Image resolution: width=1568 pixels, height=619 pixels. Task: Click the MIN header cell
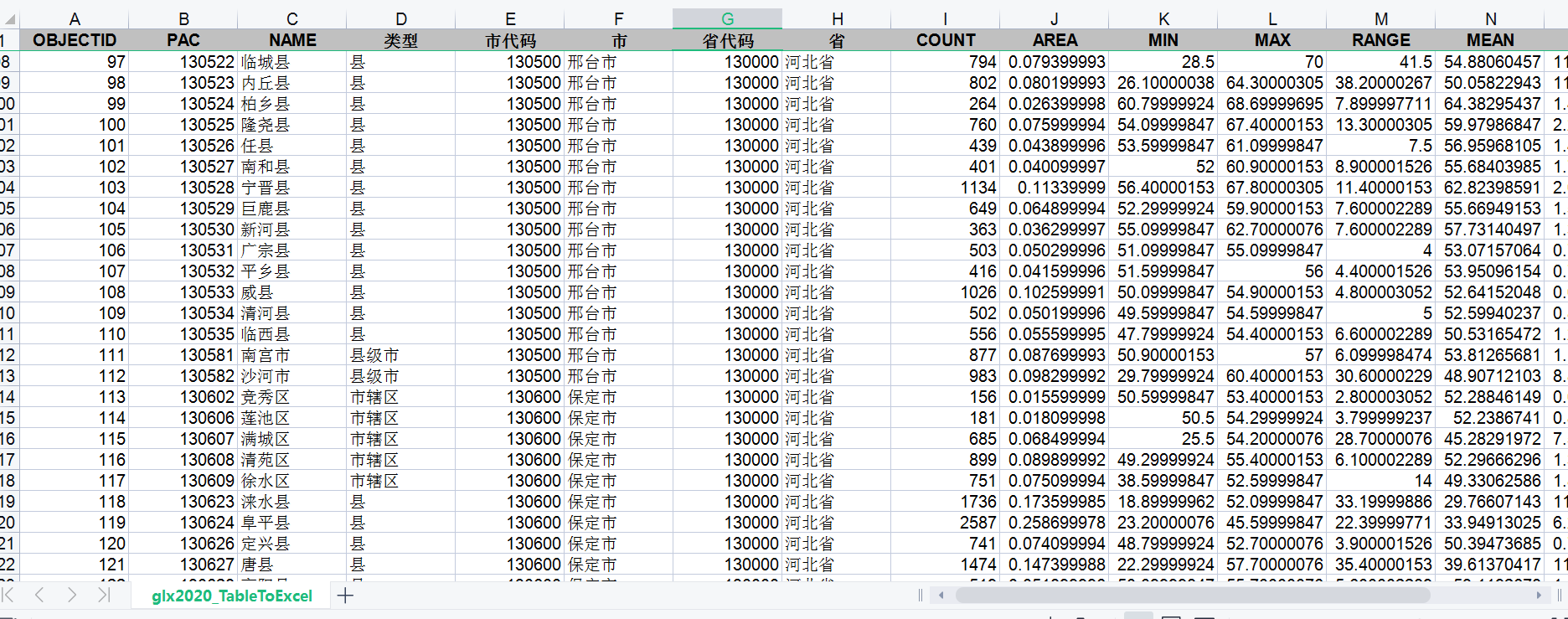pos(1163,40)
